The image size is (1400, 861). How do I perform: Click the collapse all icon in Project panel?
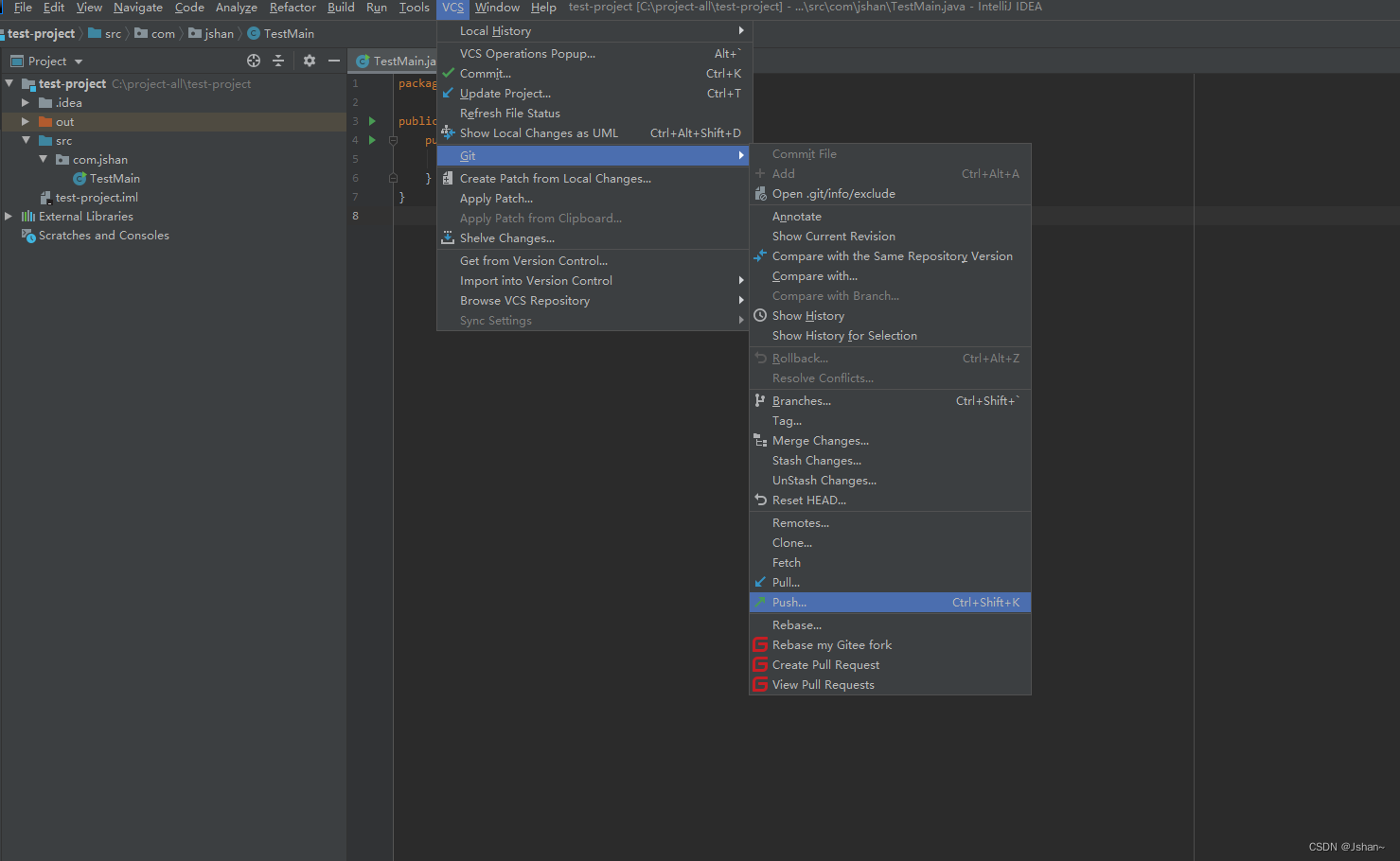coord(278,61)
